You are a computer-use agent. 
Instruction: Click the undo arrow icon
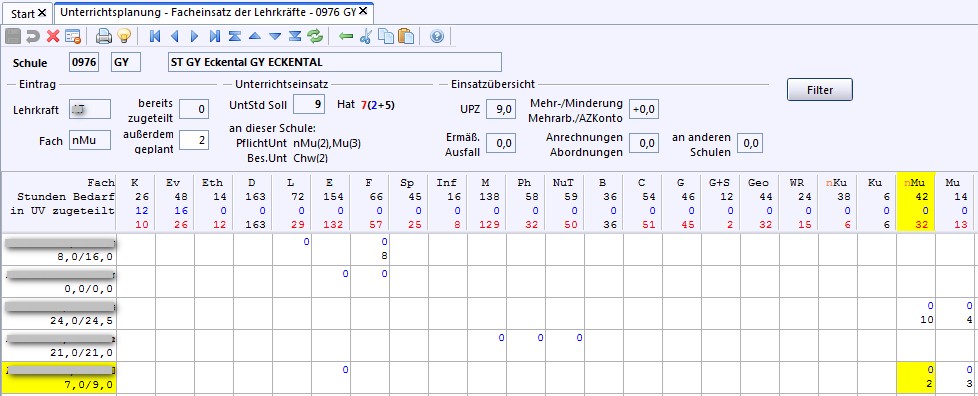tap(32, 36)
